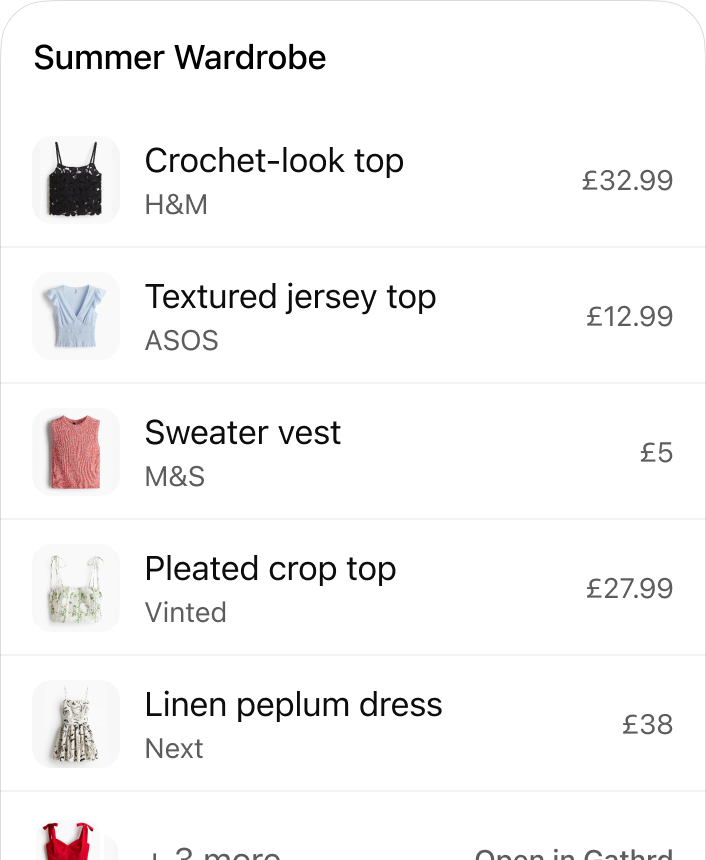Click the £32.99 price
The width and height of the screenshot is (706, 860).
[628, 181]
